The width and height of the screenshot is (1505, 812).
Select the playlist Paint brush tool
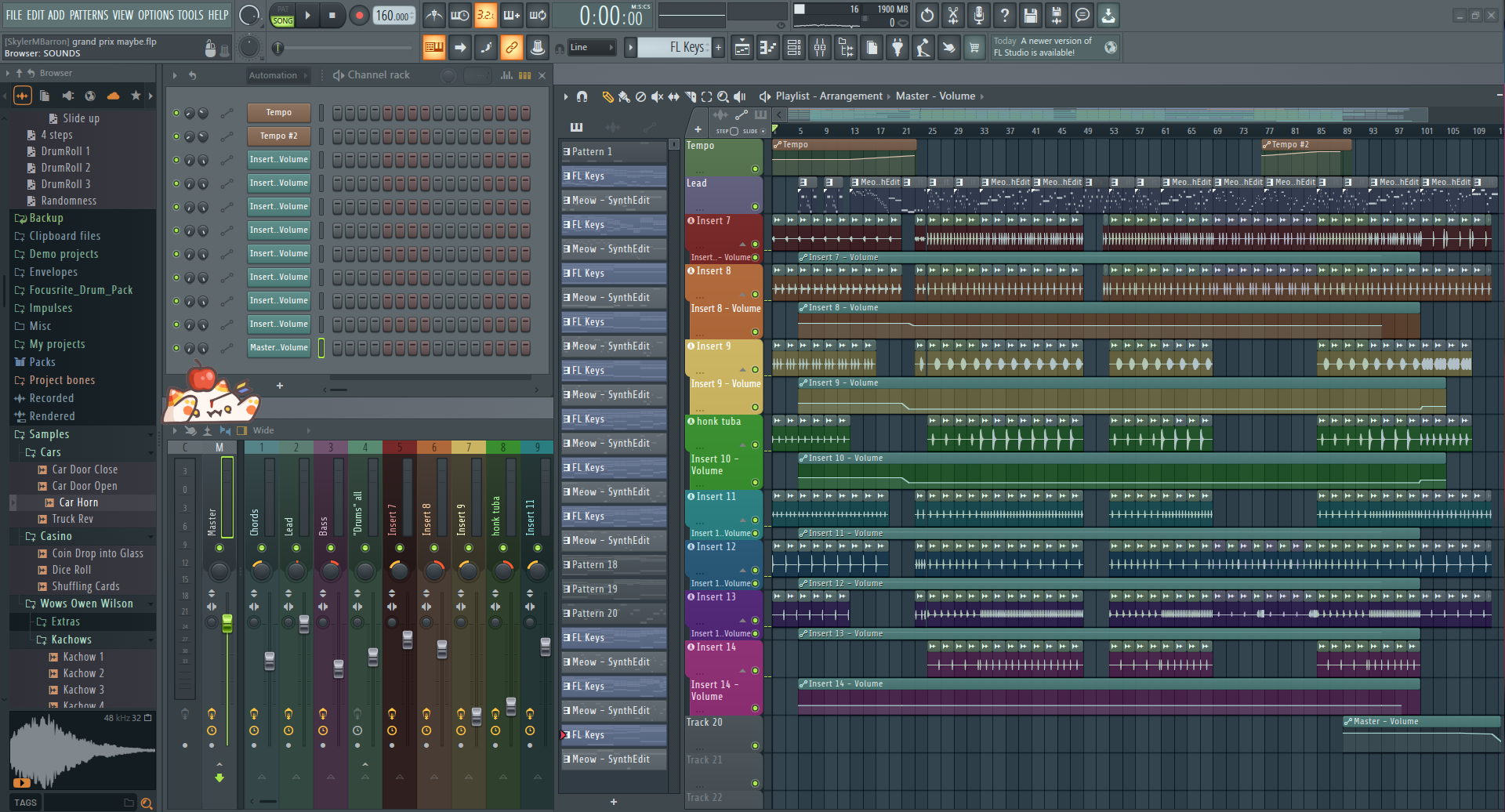[x=624, y=96]
